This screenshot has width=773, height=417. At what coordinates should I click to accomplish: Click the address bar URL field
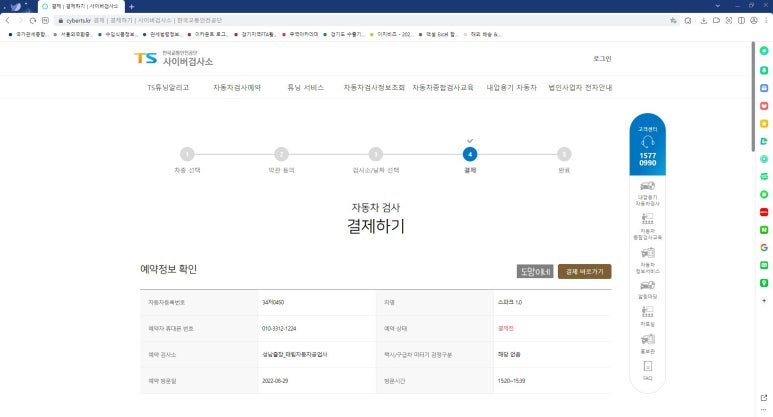pos(365,20)
